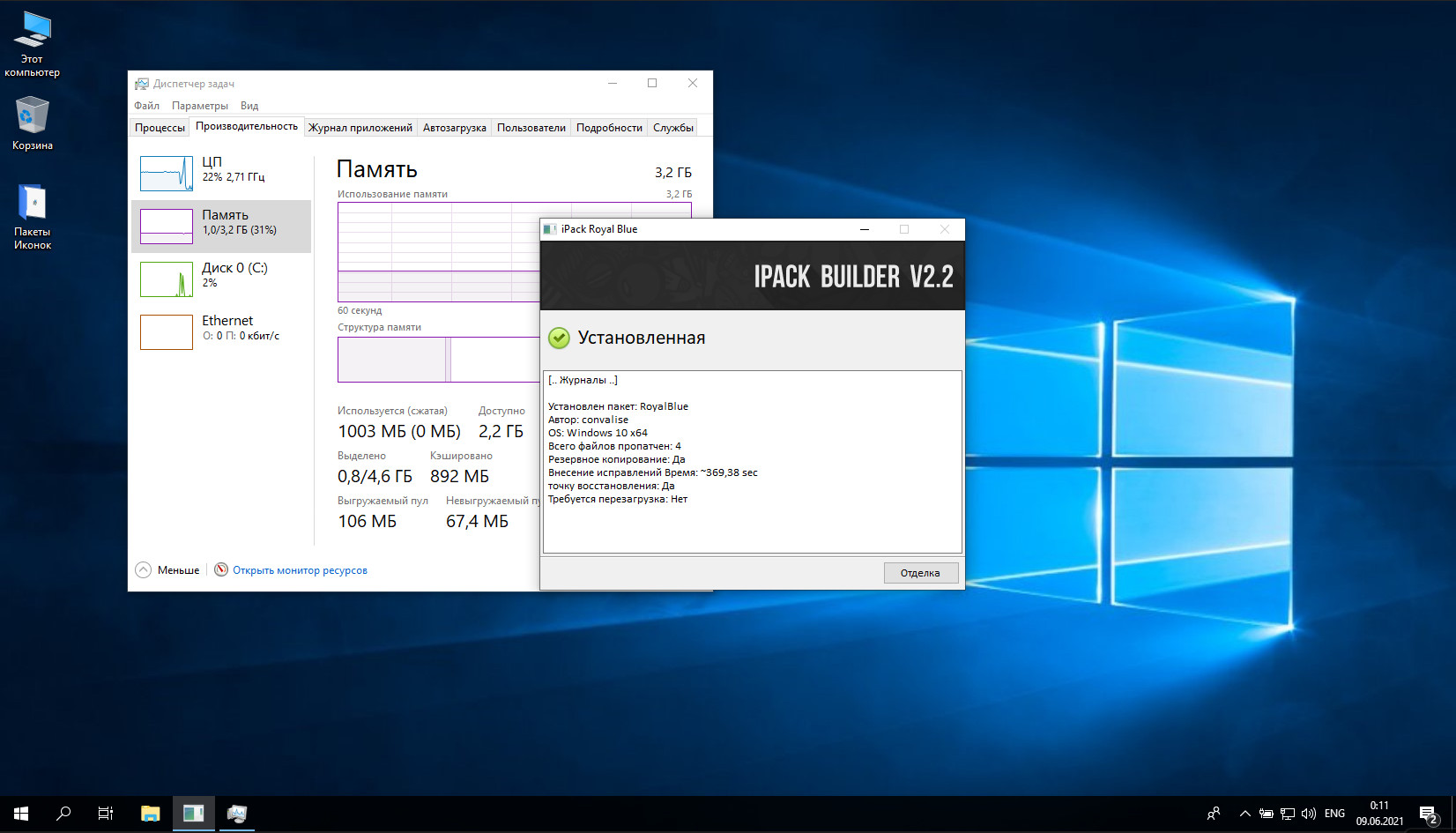Maximize the Диспетчер задач window

tap(652, 83)
